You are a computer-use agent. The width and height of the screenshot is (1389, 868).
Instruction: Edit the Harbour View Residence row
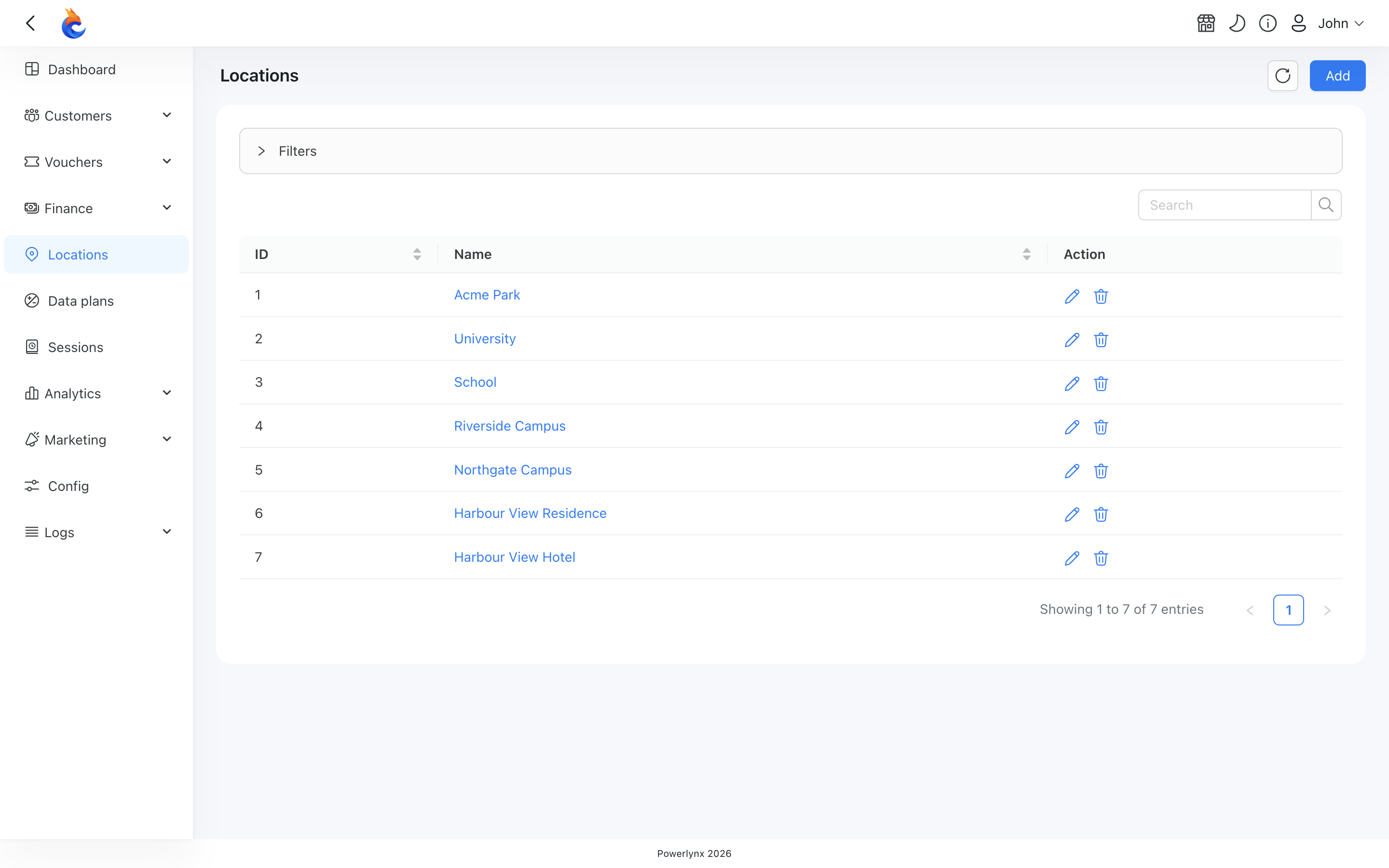[1072, 515]
